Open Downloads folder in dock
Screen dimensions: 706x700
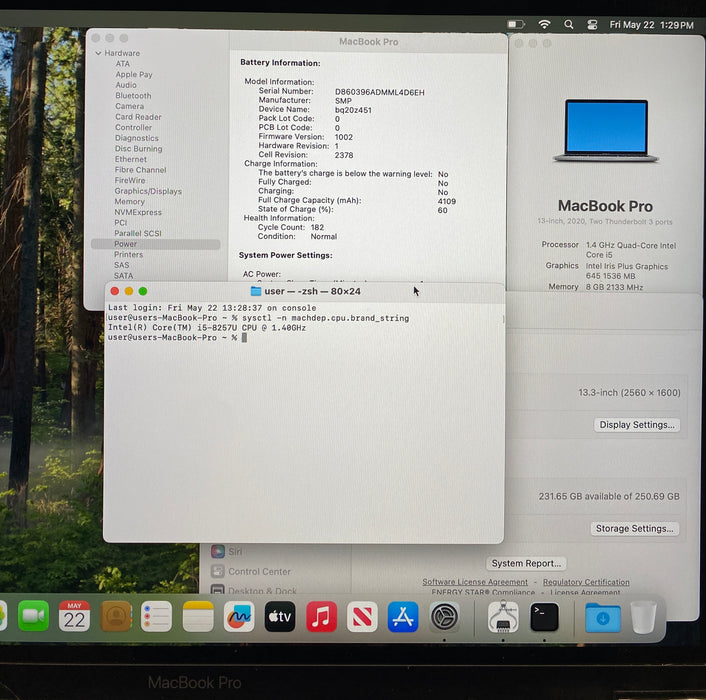pos(603,617)
